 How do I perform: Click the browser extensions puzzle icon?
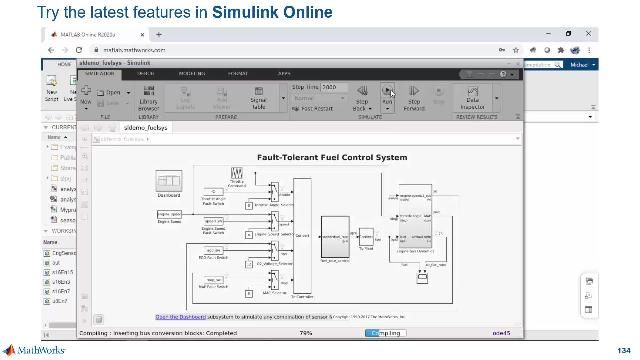tap(561, 50)
